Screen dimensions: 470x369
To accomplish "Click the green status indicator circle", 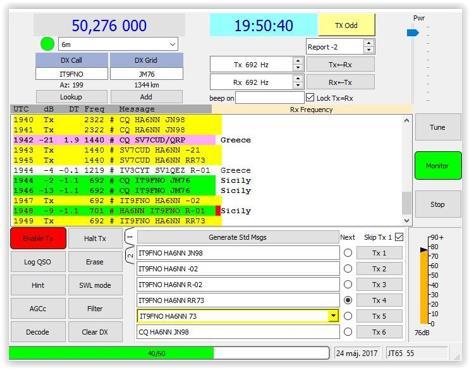I will [47, 44].
